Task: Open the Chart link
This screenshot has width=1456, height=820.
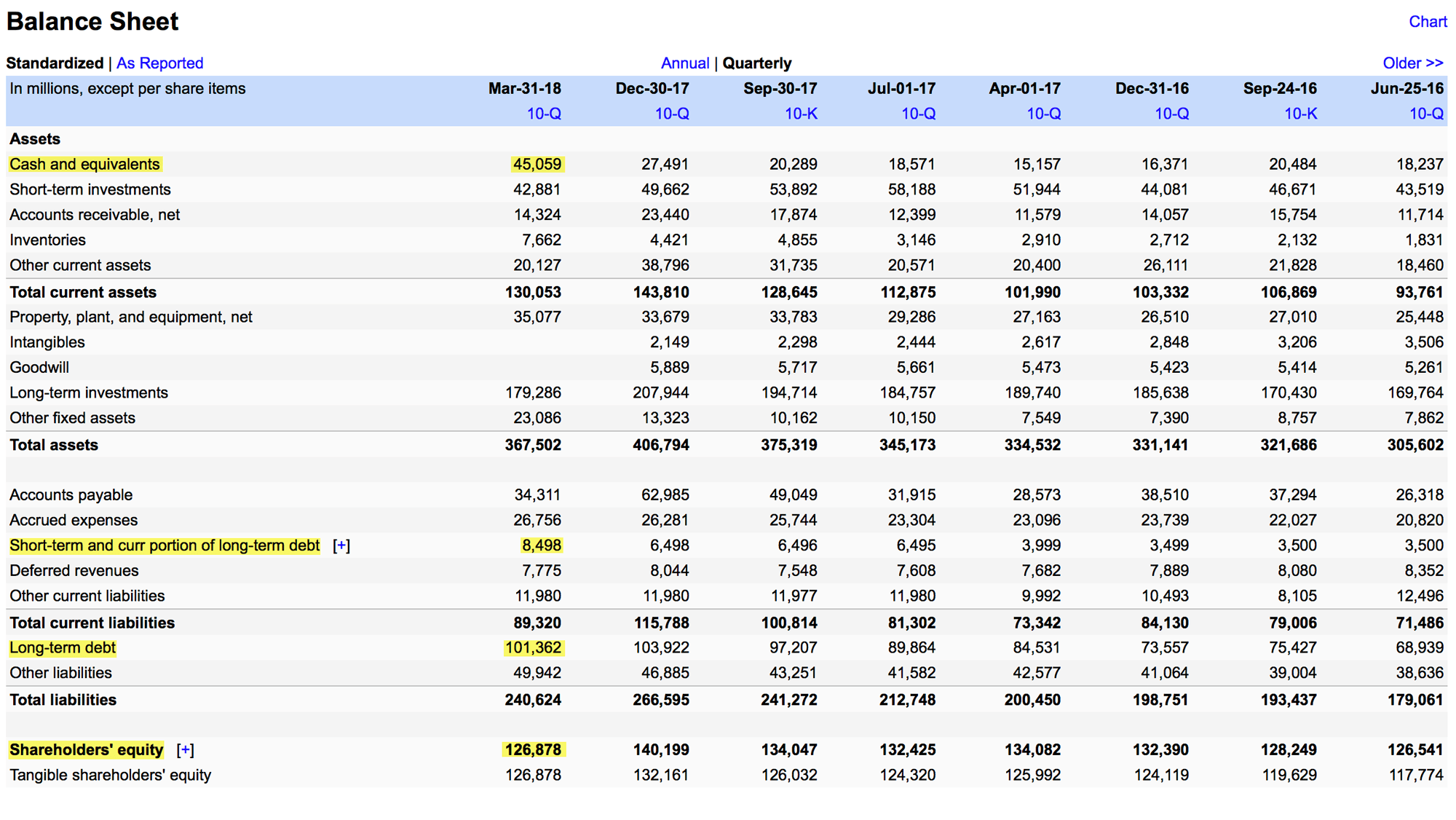Action: pos(1428,22)
